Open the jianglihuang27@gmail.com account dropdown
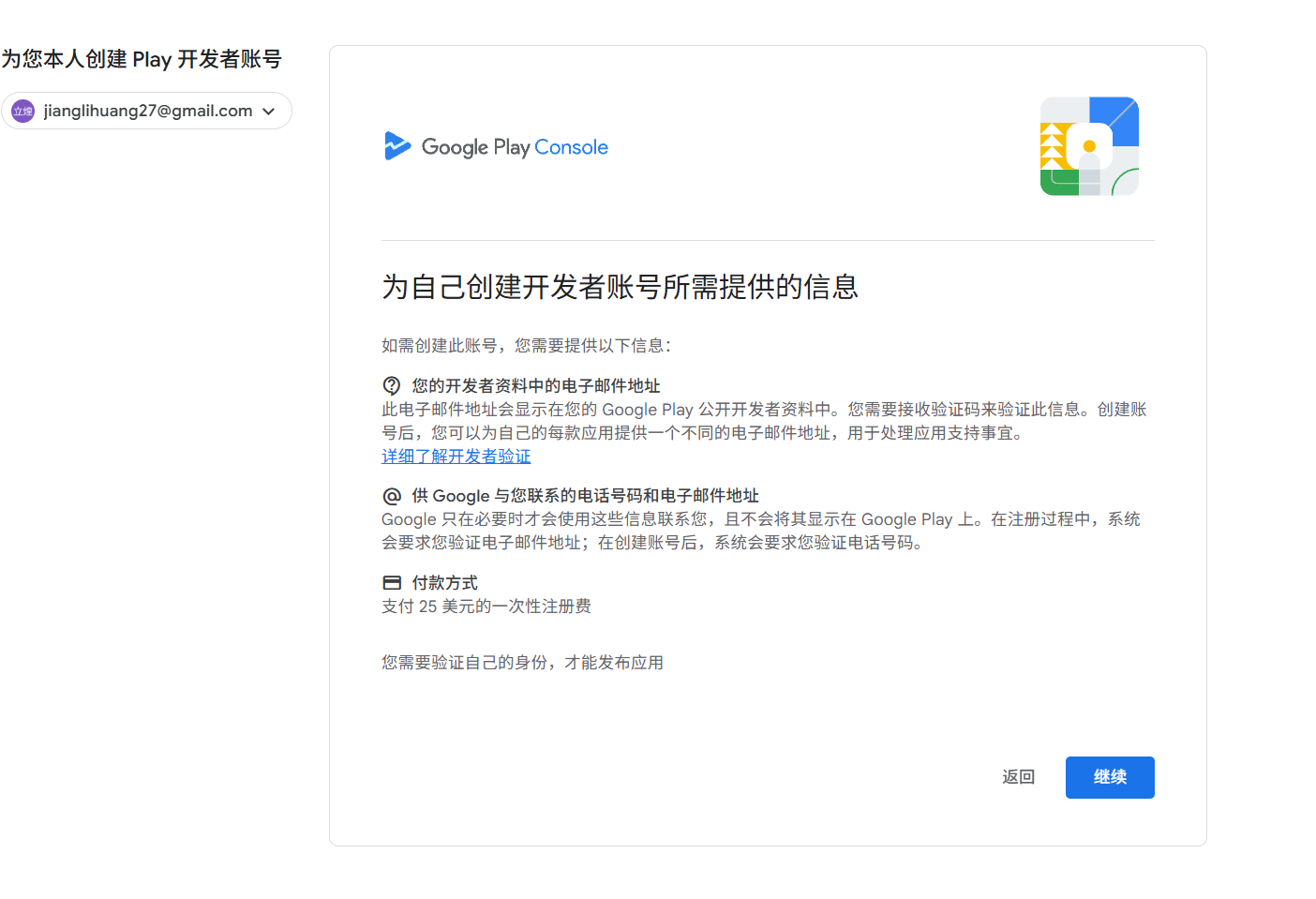This screenshot has width=1316, height=899. (146, 111)
